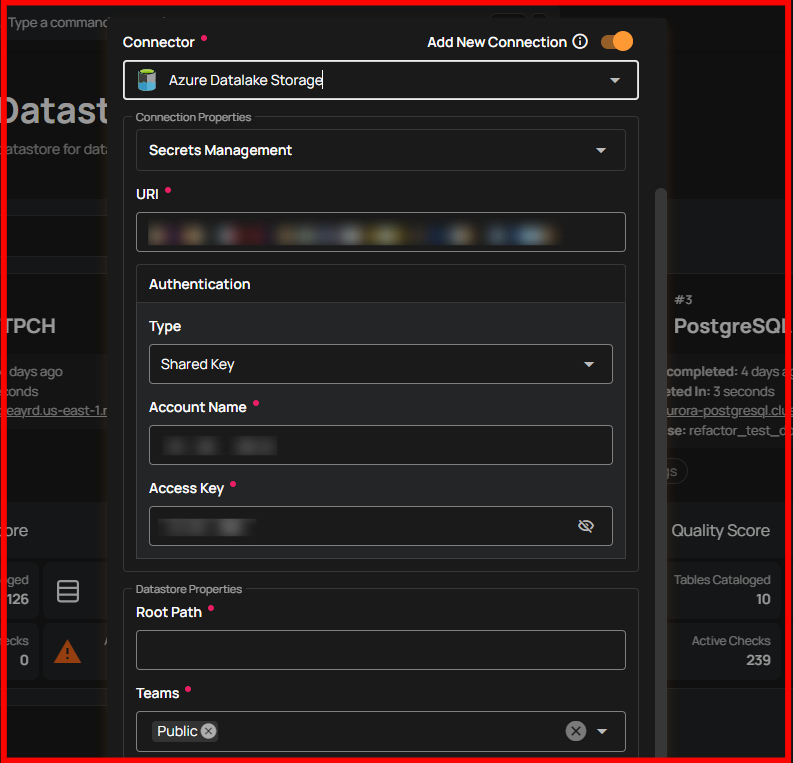Click the dialog's vertical scrollbar
This screenshot has height=763, width=793.
[660, 400]
